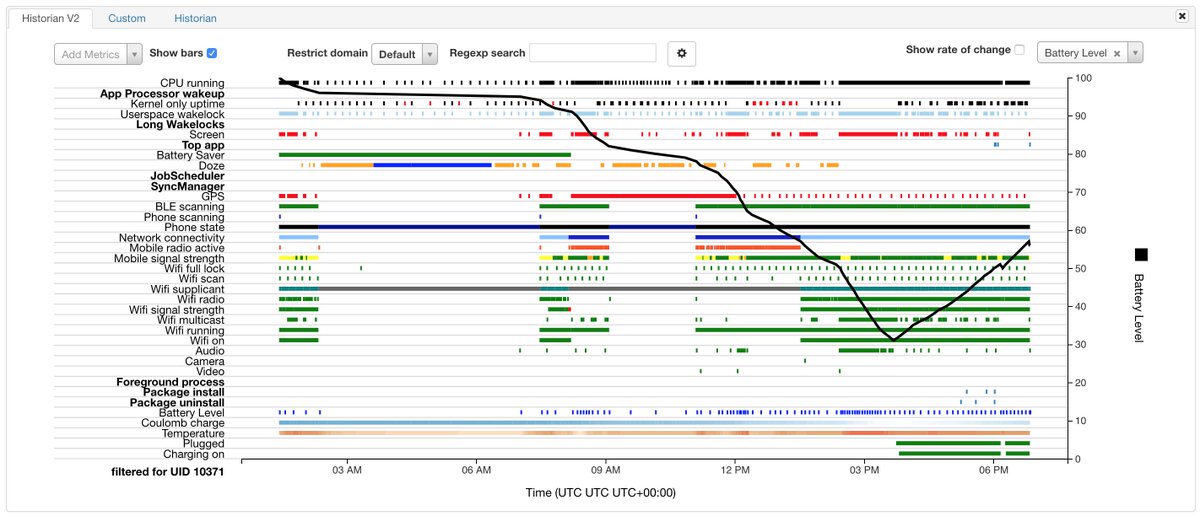The height and width of the screenshot is (516, 1200).
Task: Select the Phone scanning label
Action: pos(184,217)
